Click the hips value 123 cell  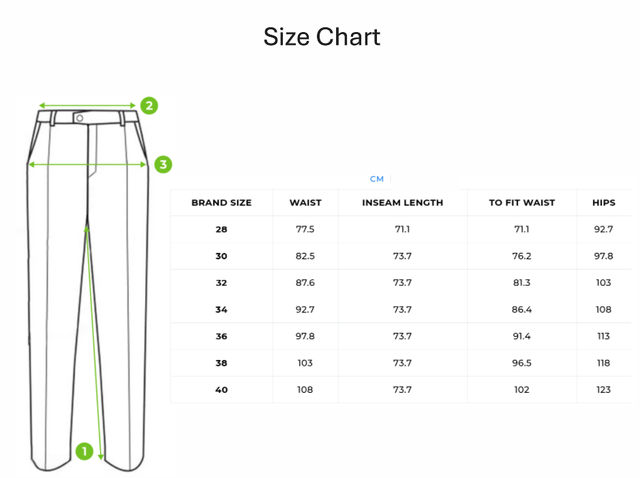pos(603,389)
